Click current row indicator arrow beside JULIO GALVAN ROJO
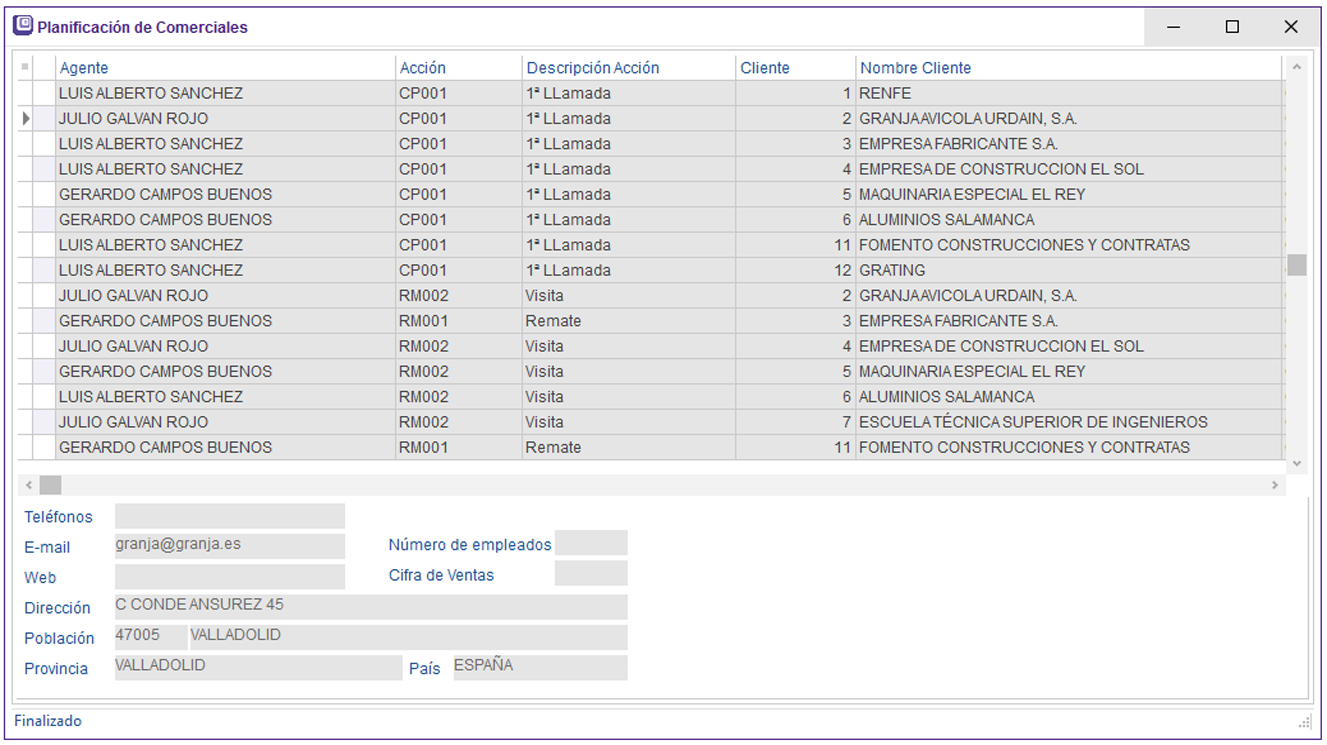 point(26,119)
